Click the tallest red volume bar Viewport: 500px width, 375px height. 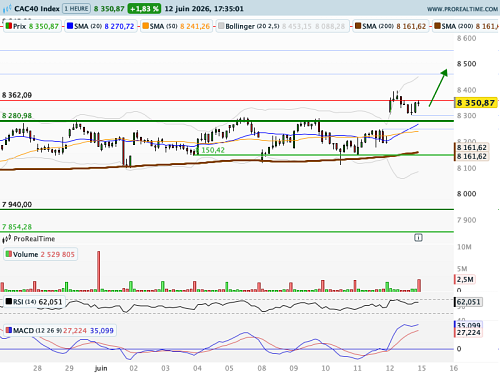pyautogui.click(x=98, y=271)
